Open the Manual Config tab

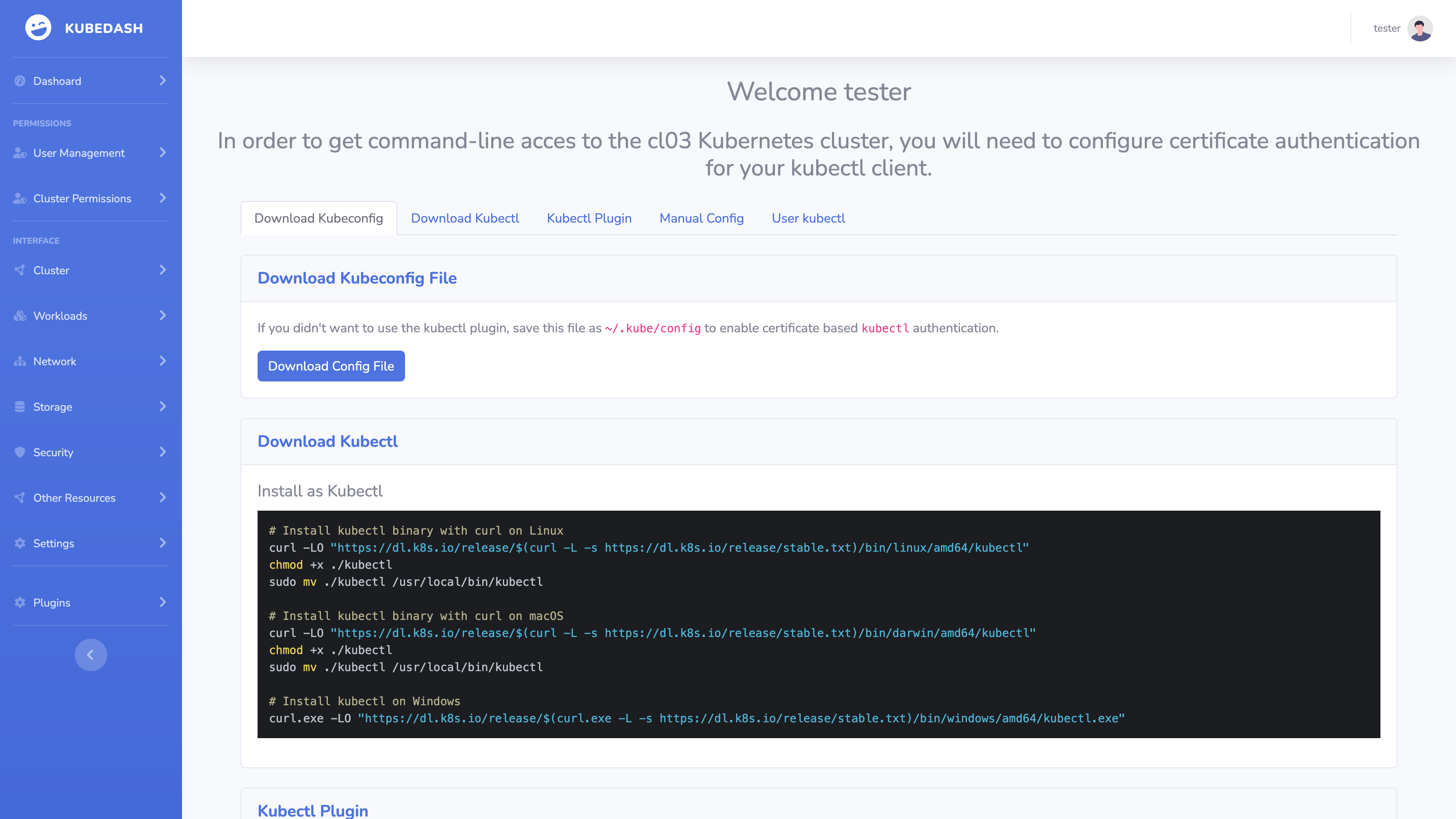pyautogui.click(x=701, y=218)
